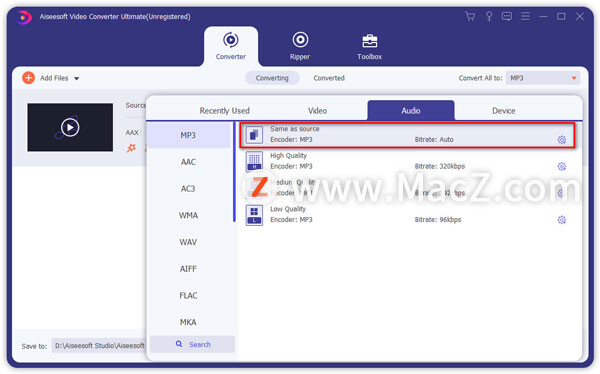Viewport: 600px width, 374px height.
Task: Select the Video format tab
Action: 317,111
